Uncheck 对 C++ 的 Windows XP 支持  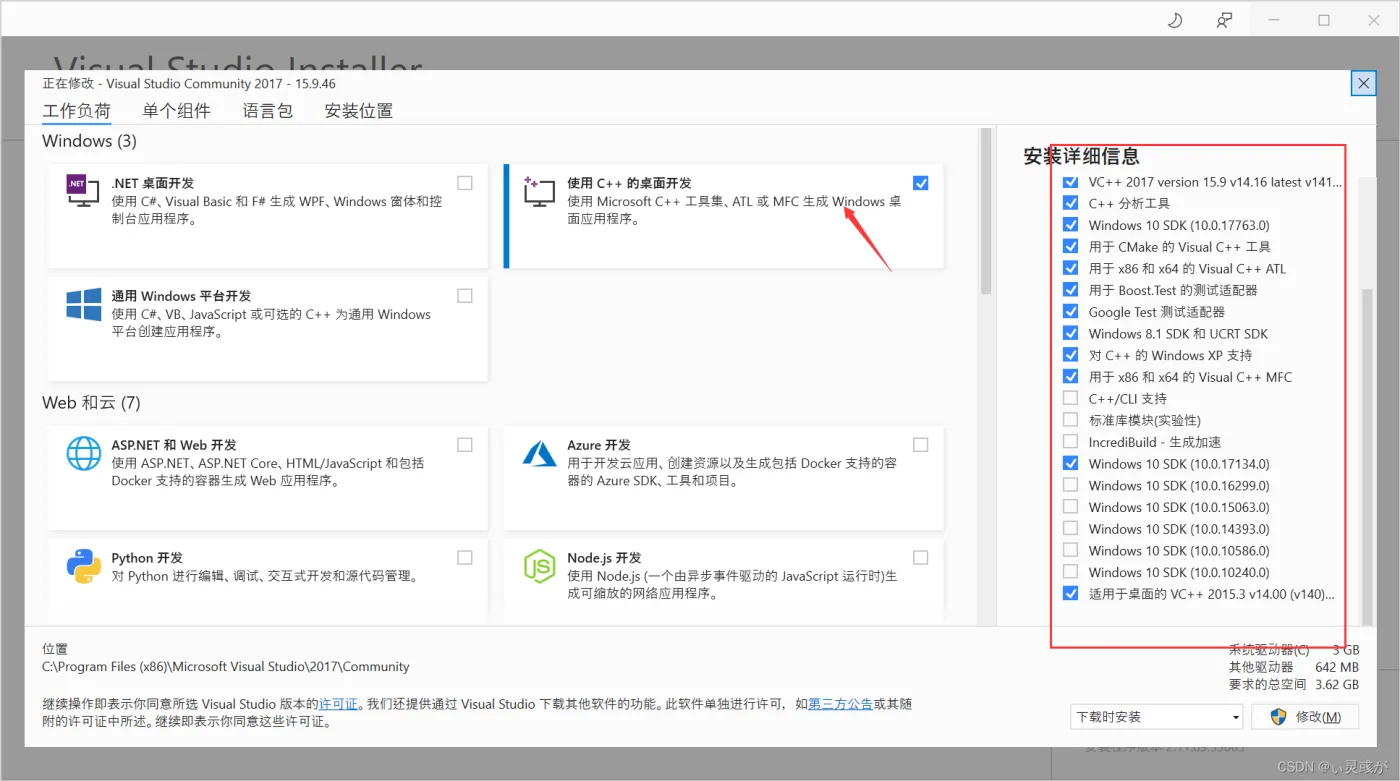click(1071, 355)
